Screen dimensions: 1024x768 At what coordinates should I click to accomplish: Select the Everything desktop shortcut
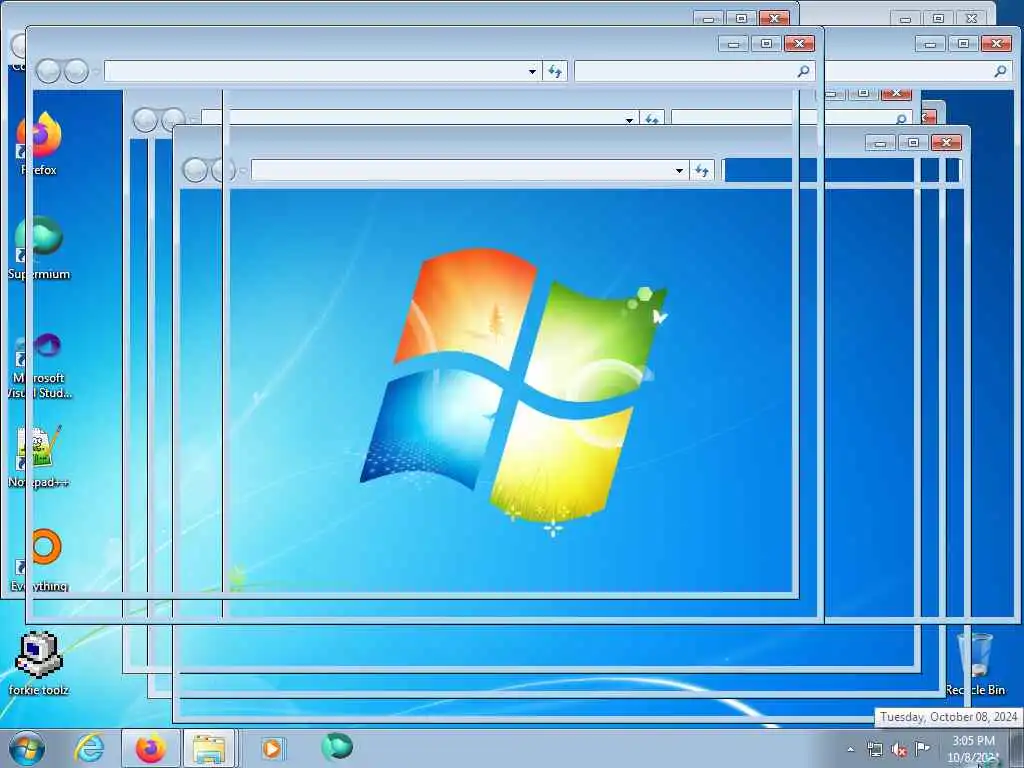tap(39, 560)
